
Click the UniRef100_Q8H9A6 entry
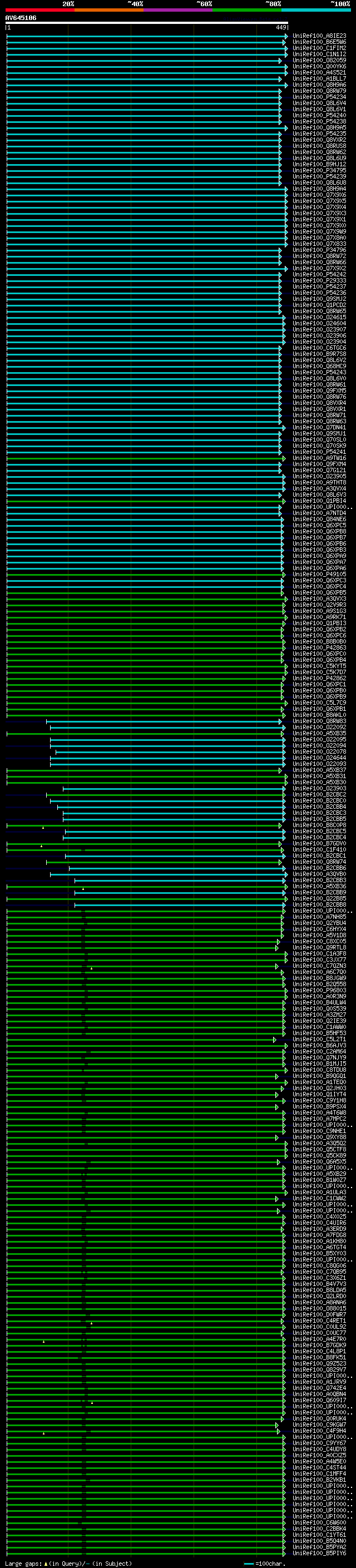click(x=319, y=85)
